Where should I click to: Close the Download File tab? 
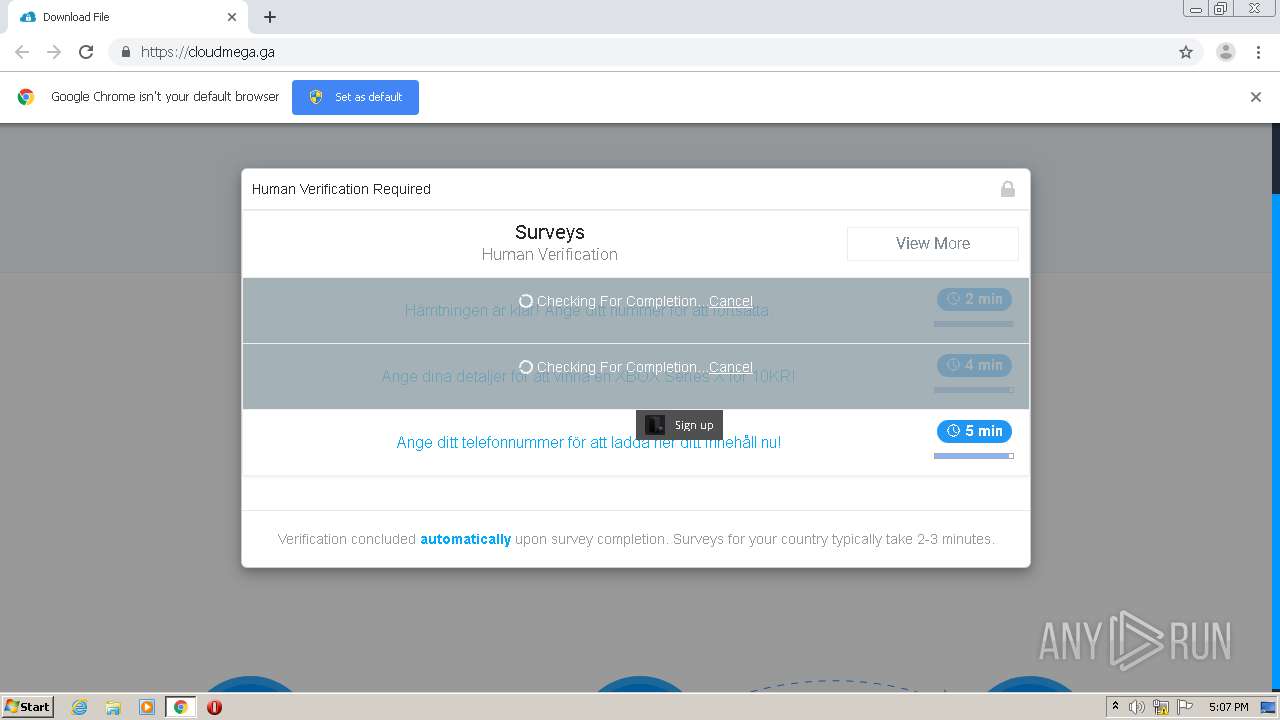232,17
